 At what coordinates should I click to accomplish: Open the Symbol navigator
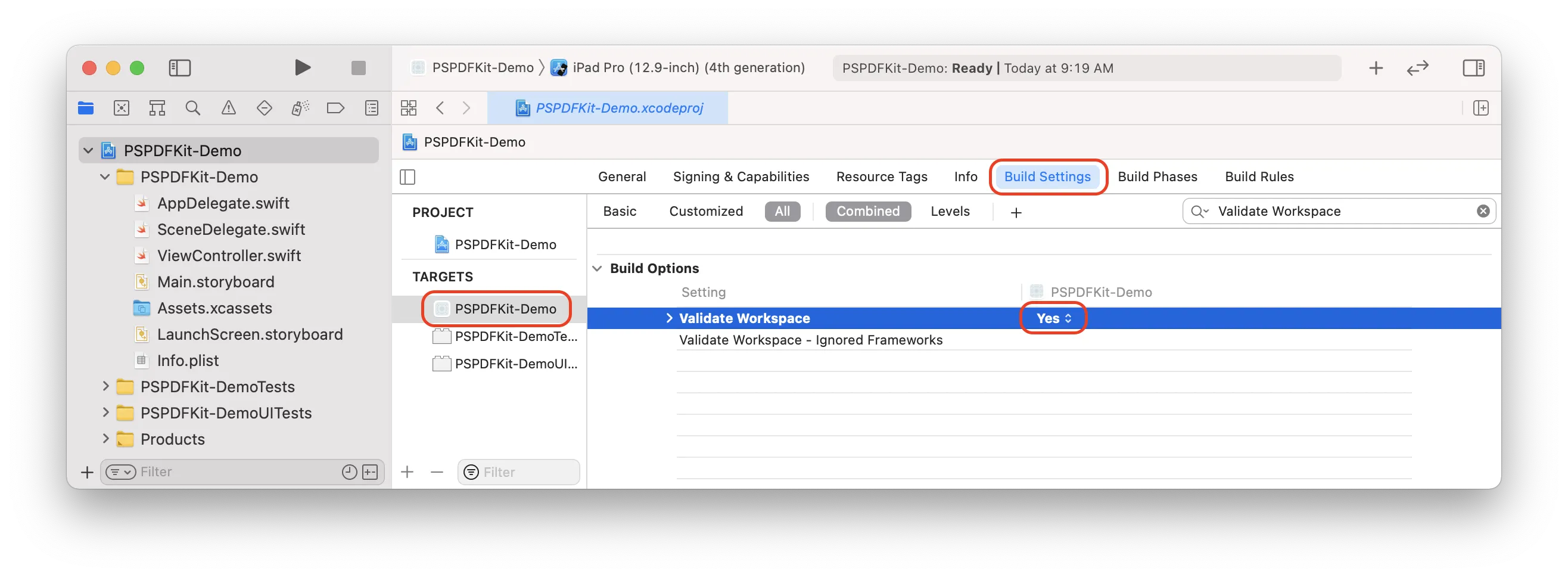click(157, 108)
